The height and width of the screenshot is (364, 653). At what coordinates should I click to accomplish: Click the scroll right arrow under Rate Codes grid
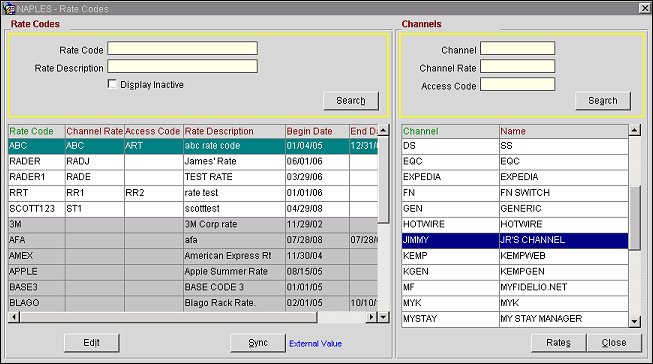(371, 317)
